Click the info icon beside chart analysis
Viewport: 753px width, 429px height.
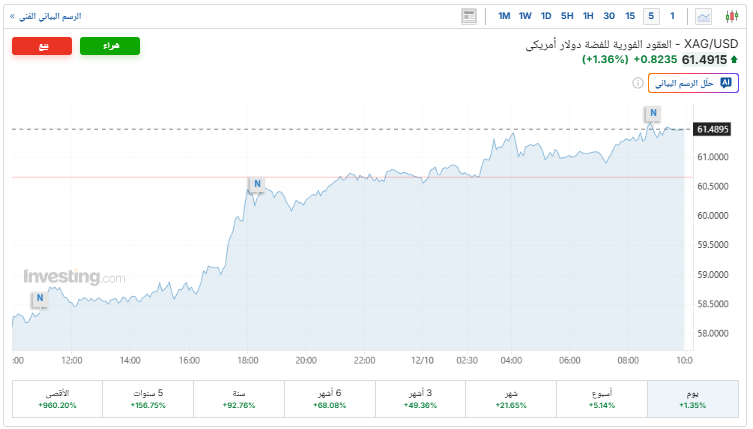[637, 83]
